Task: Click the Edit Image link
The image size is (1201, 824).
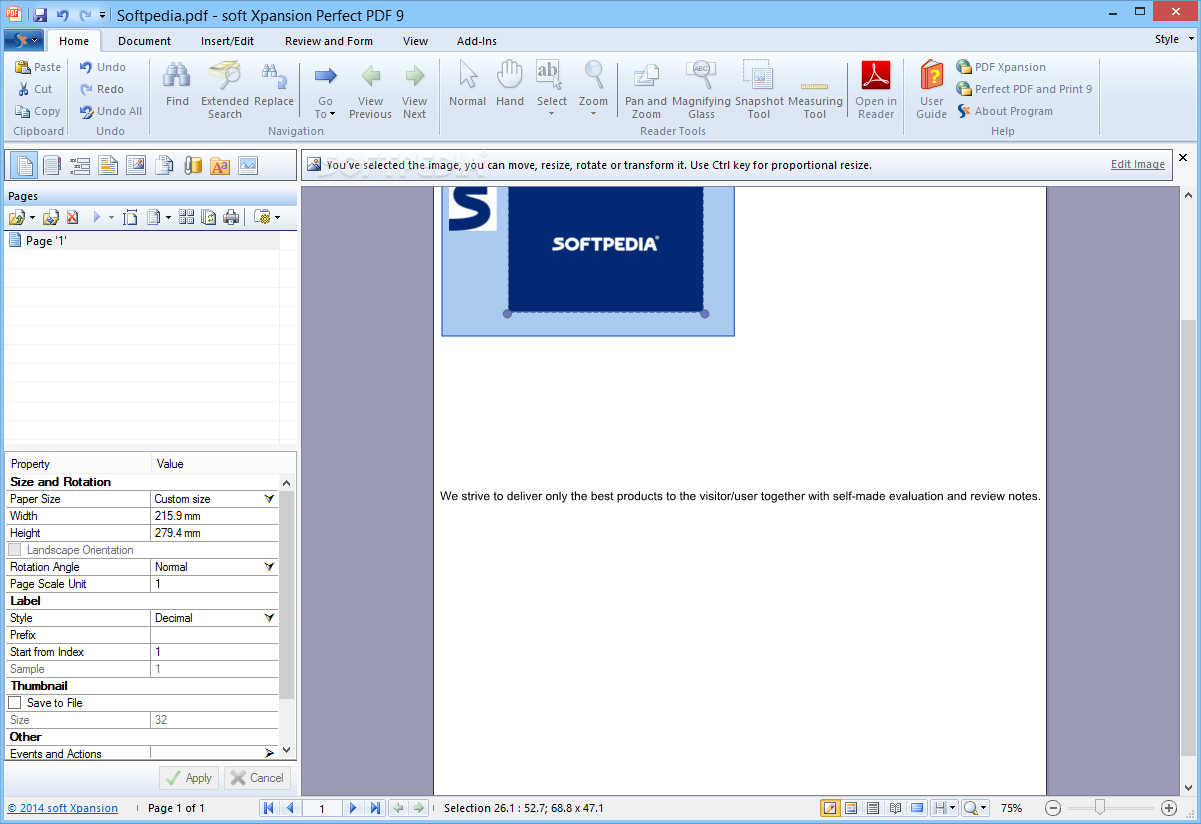Action: pos(1138,164)
